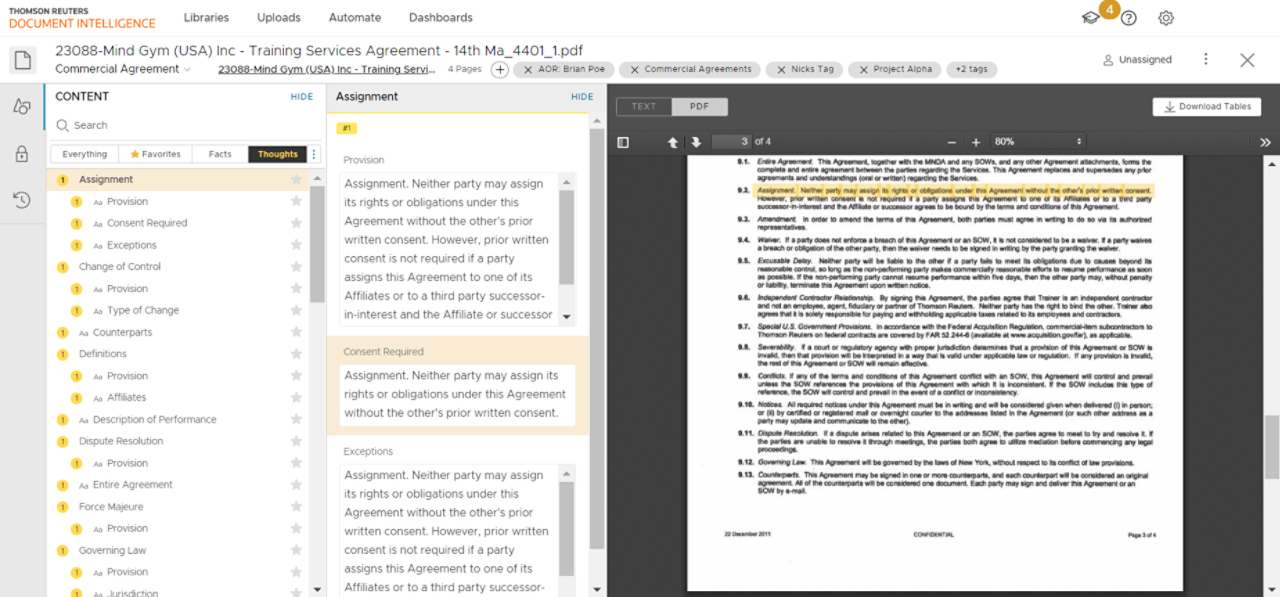Toggle the PDF viewer sidebar icon
Screen dimensions: 1280x597
623,142
